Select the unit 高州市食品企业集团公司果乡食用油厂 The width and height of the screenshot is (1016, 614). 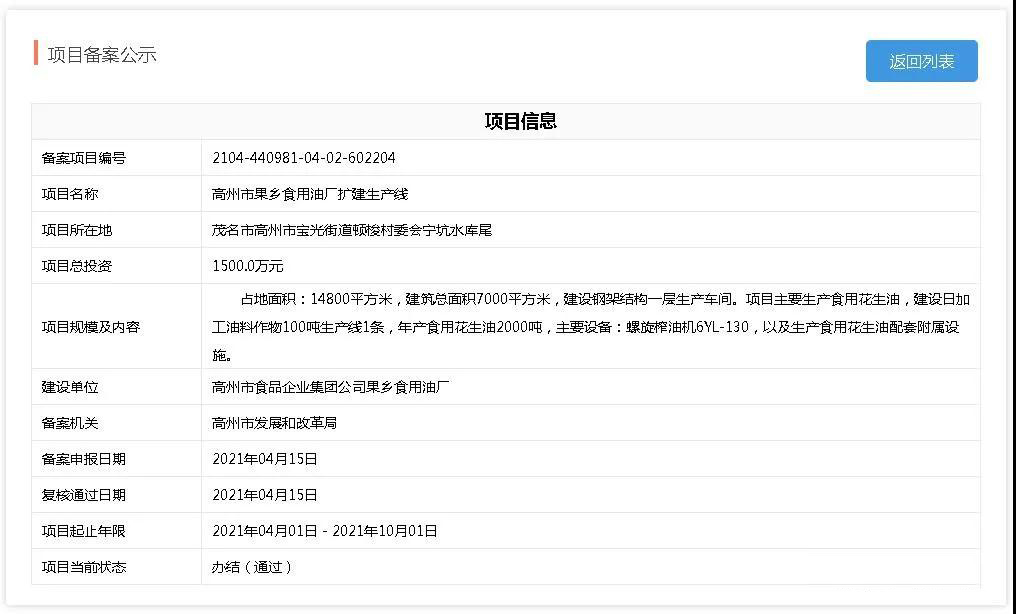(x=330, y=387)
